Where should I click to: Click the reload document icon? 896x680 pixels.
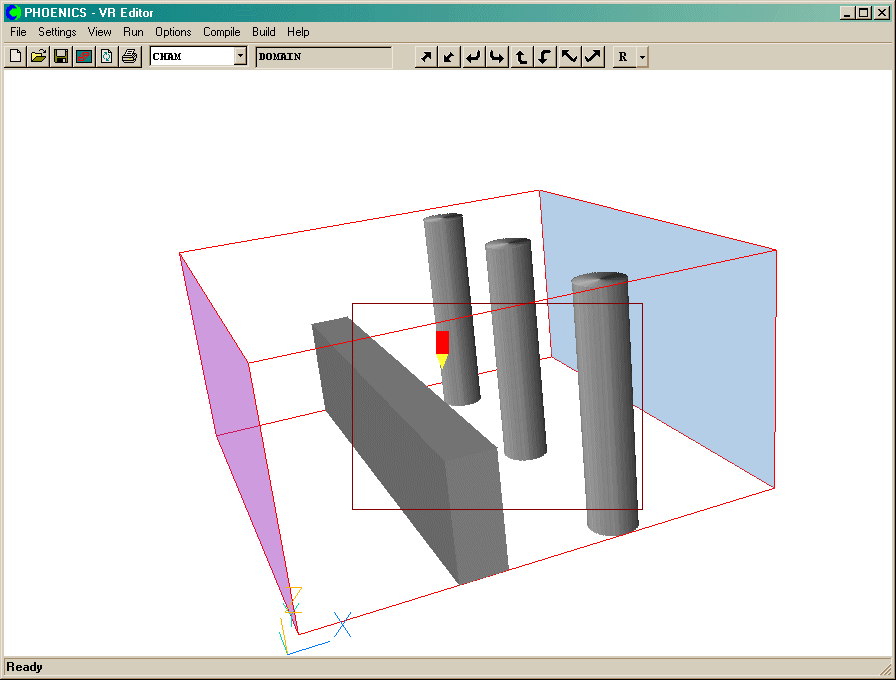click(107, 57)
